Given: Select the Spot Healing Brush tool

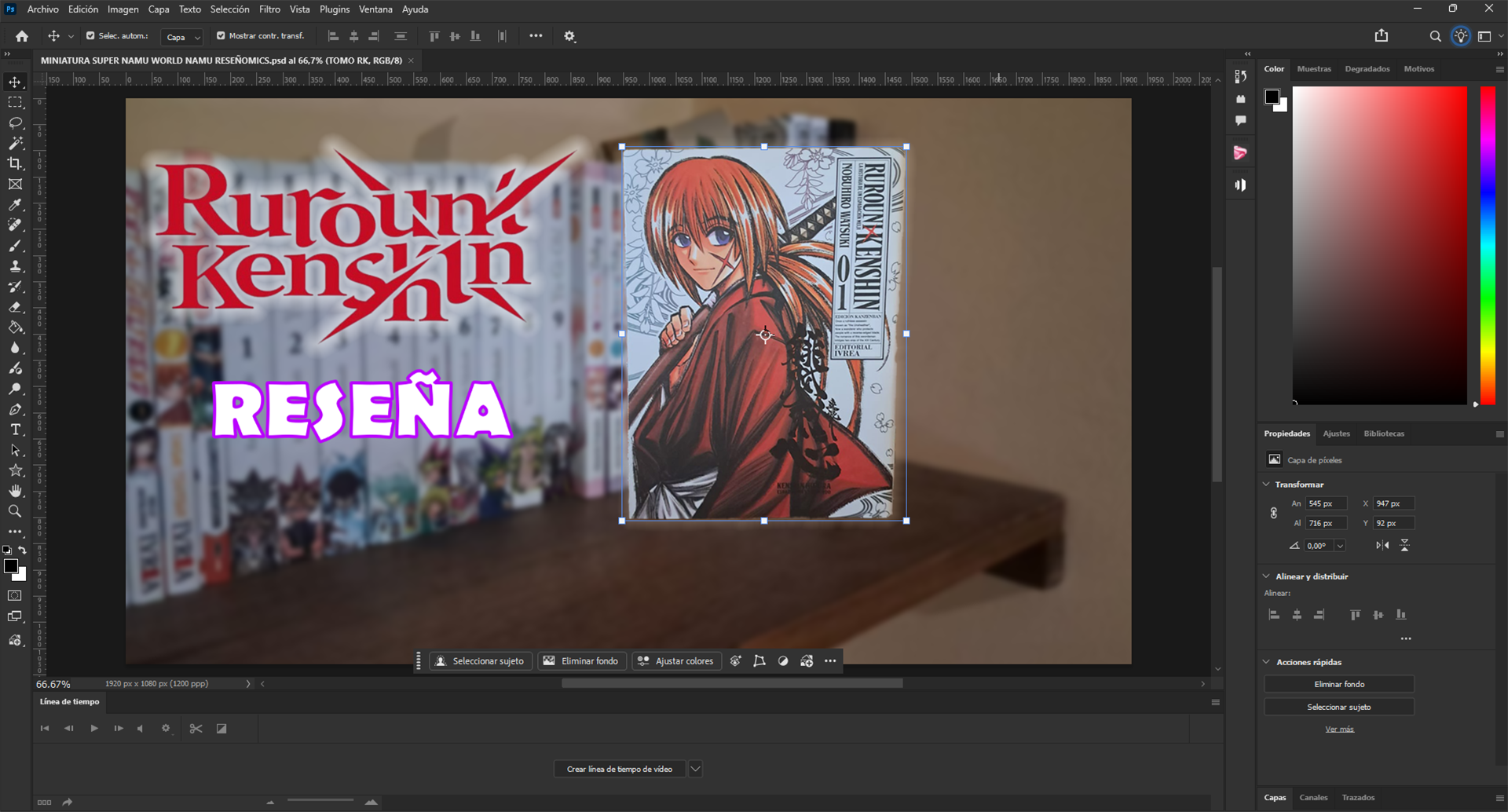Looking at the screenshot, I should pyautogui.click(x=15, y=225).
